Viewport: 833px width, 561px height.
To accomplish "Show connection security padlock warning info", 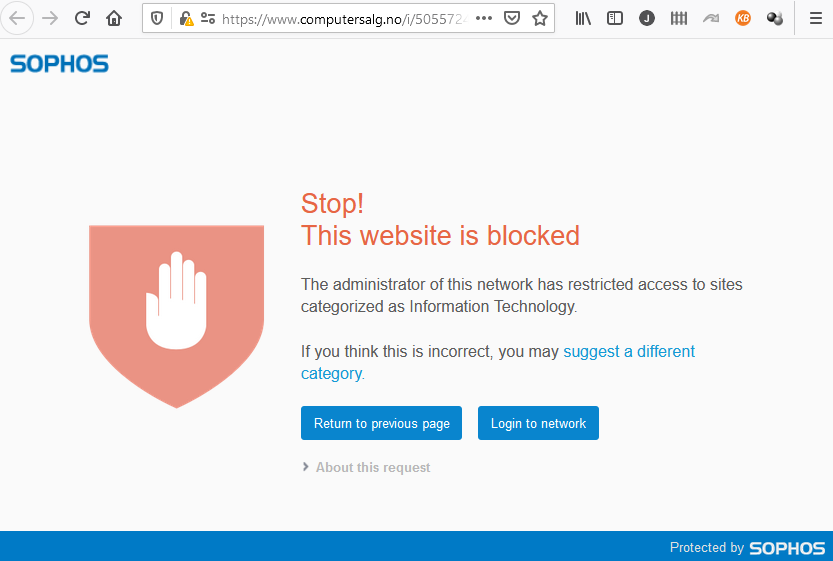I will [x=186, y=19].
